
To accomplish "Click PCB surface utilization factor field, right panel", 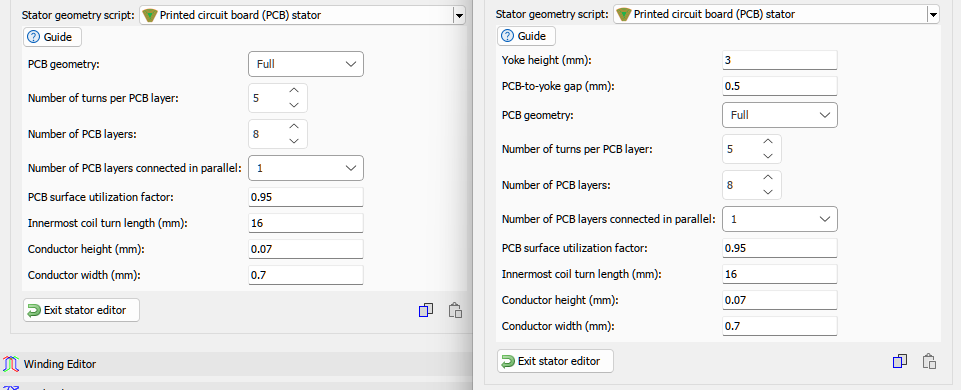I will (780, 248).
